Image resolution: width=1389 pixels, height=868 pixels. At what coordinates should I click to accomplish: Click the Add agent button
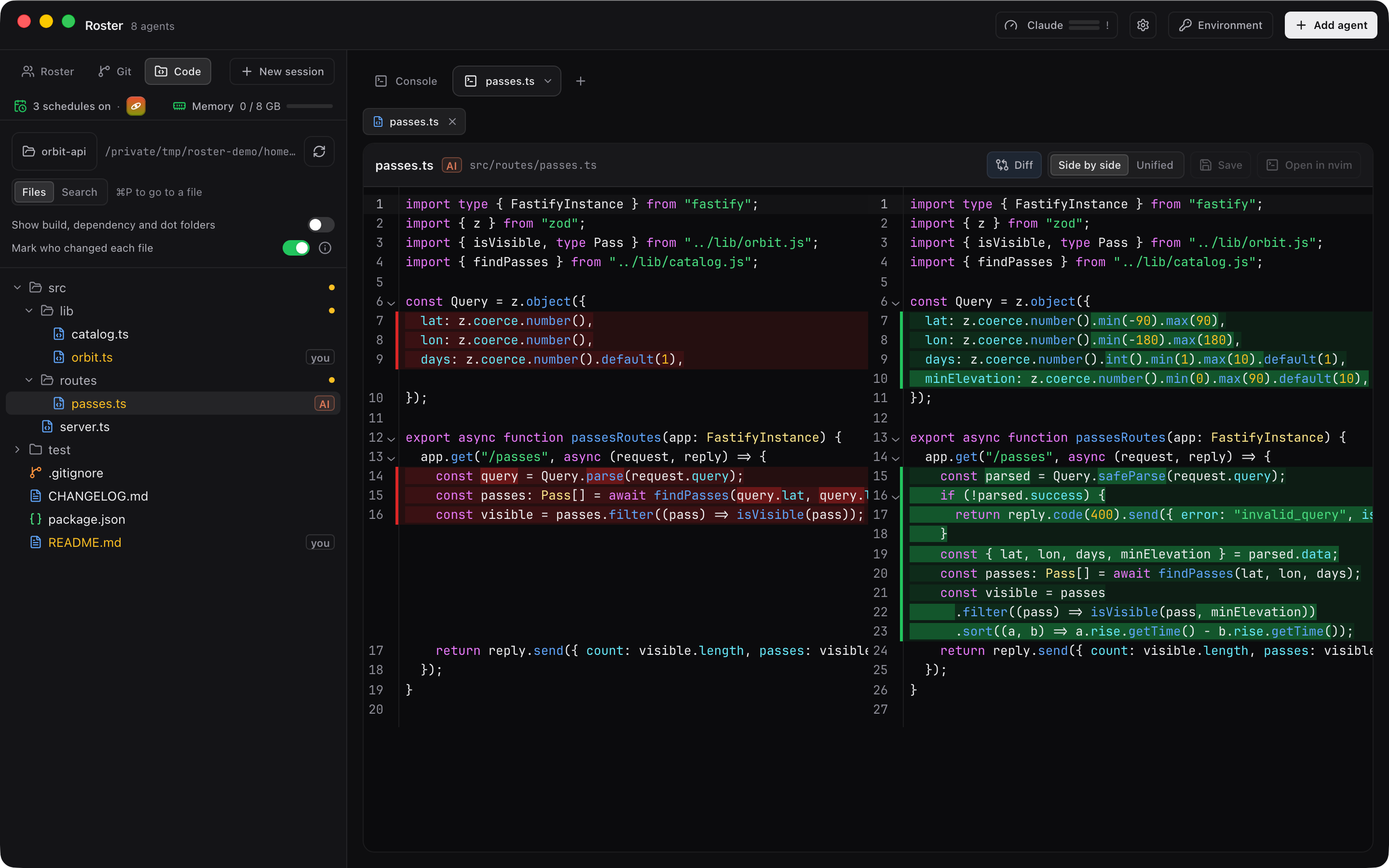coord(1331,25)
